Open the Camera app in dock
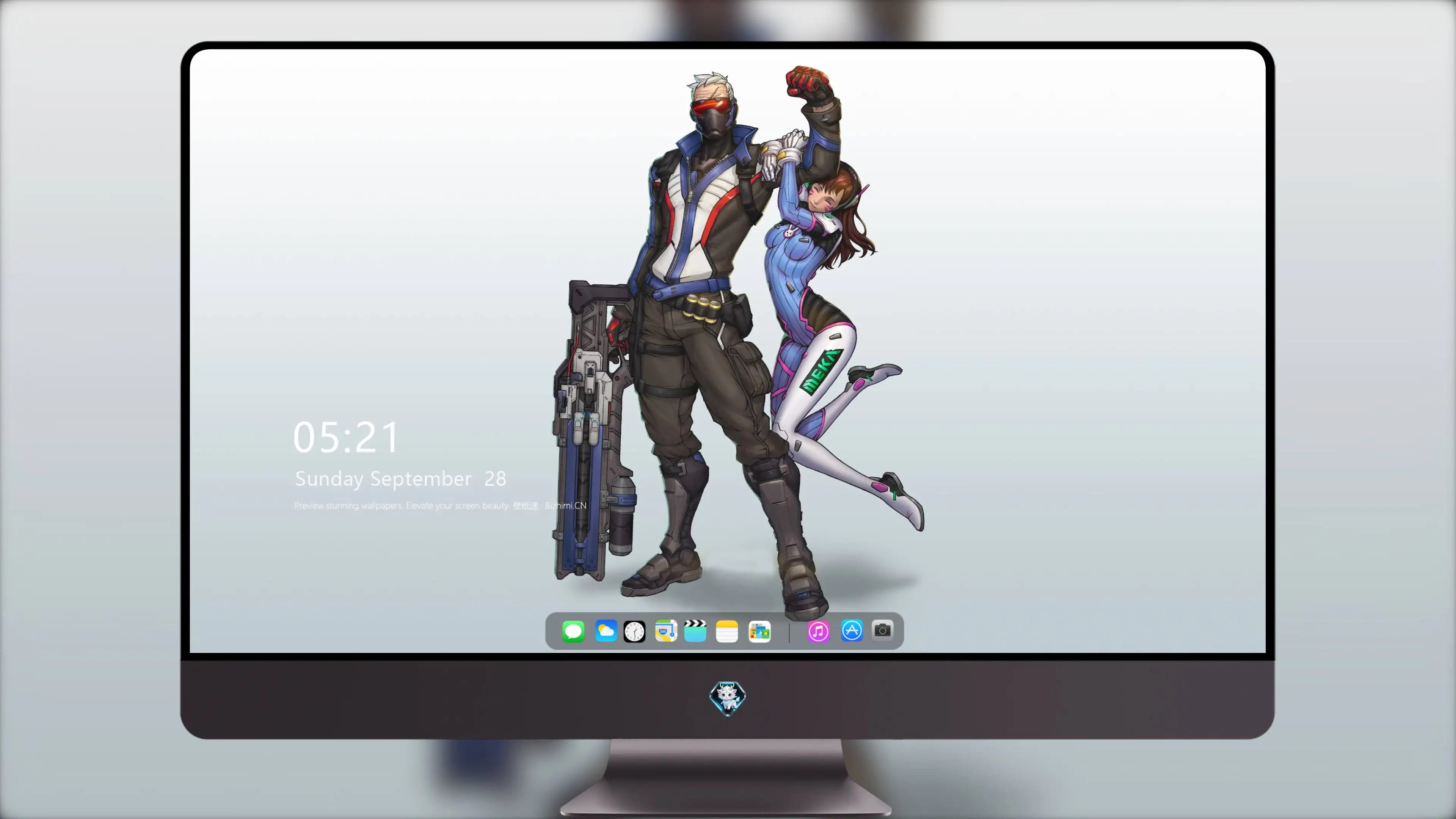This screenshot has height=819, width=1456. click(x=882, y=630)
